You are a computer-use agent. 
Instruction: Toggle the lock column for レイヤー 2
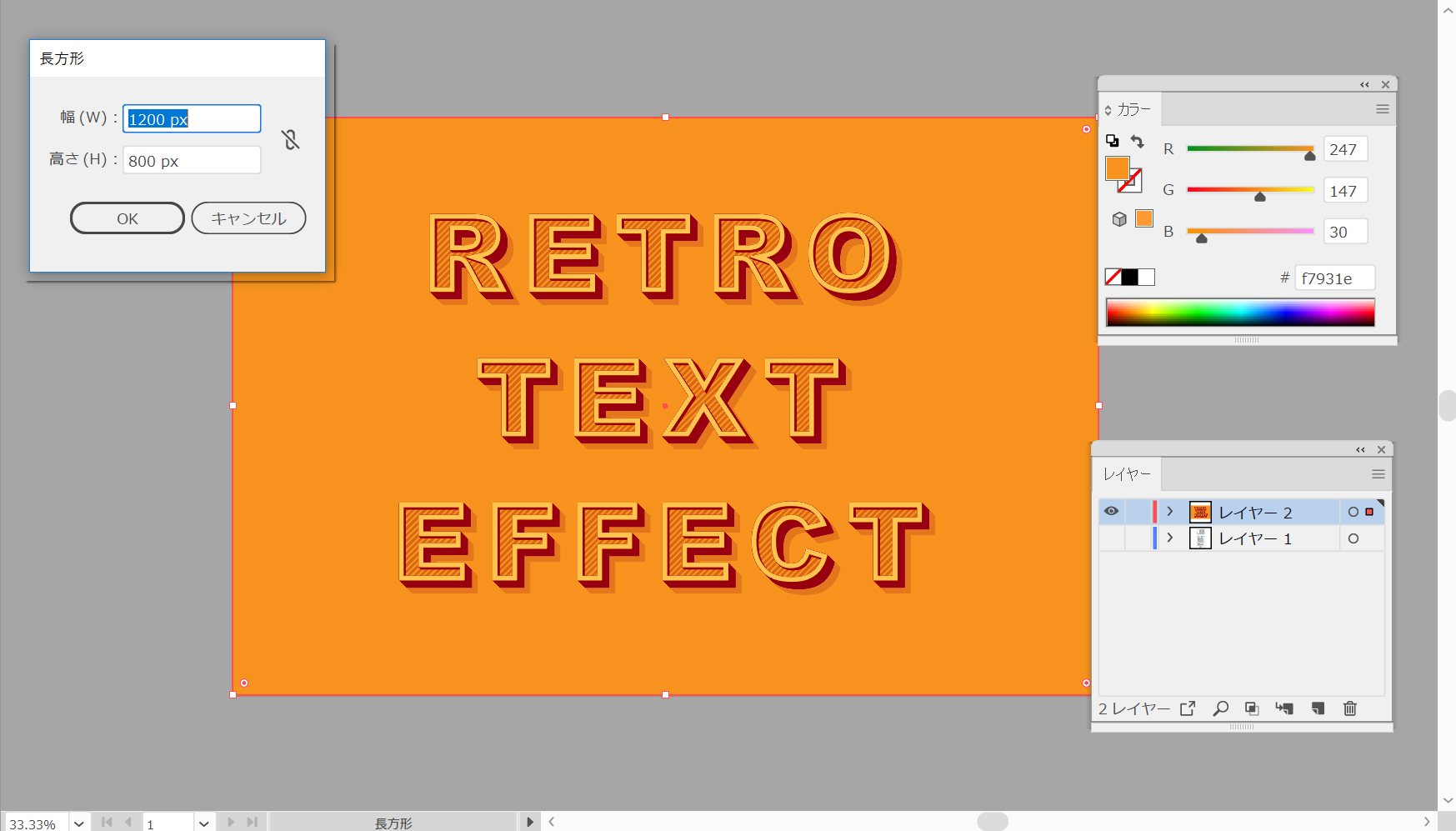point(1137,512)
